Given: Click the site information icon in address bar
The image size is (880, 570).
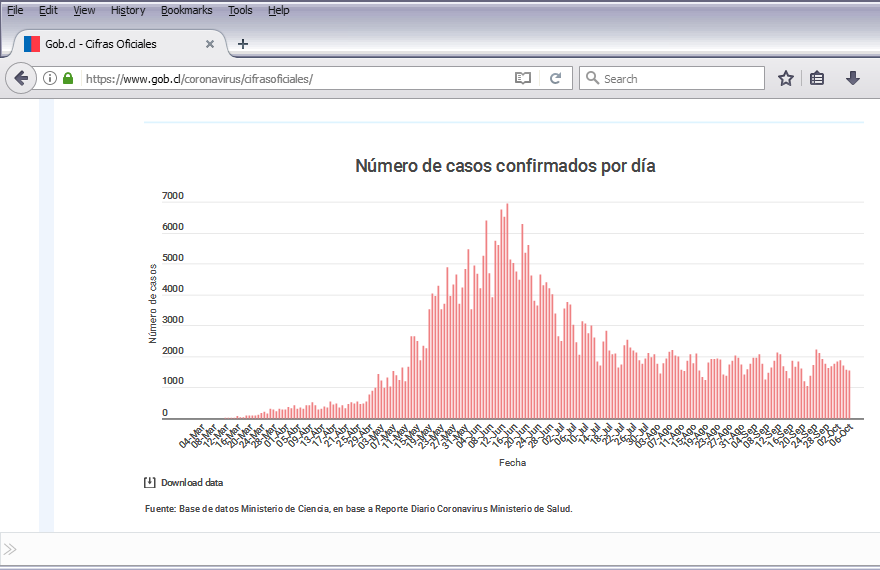Looking at the screenshot, I should [50, 78].
